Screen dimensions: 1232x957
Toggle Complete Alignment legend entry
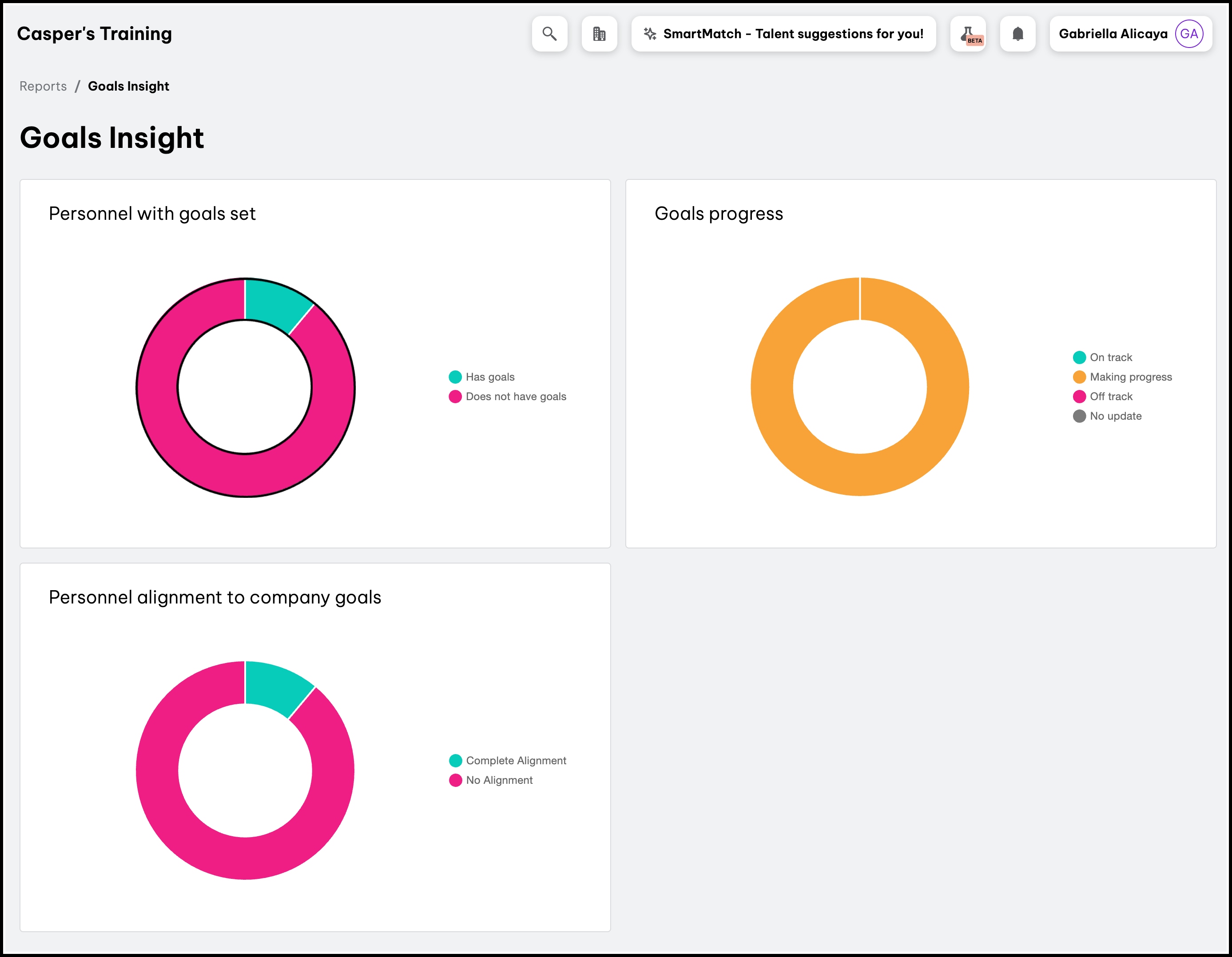(515, 761)
